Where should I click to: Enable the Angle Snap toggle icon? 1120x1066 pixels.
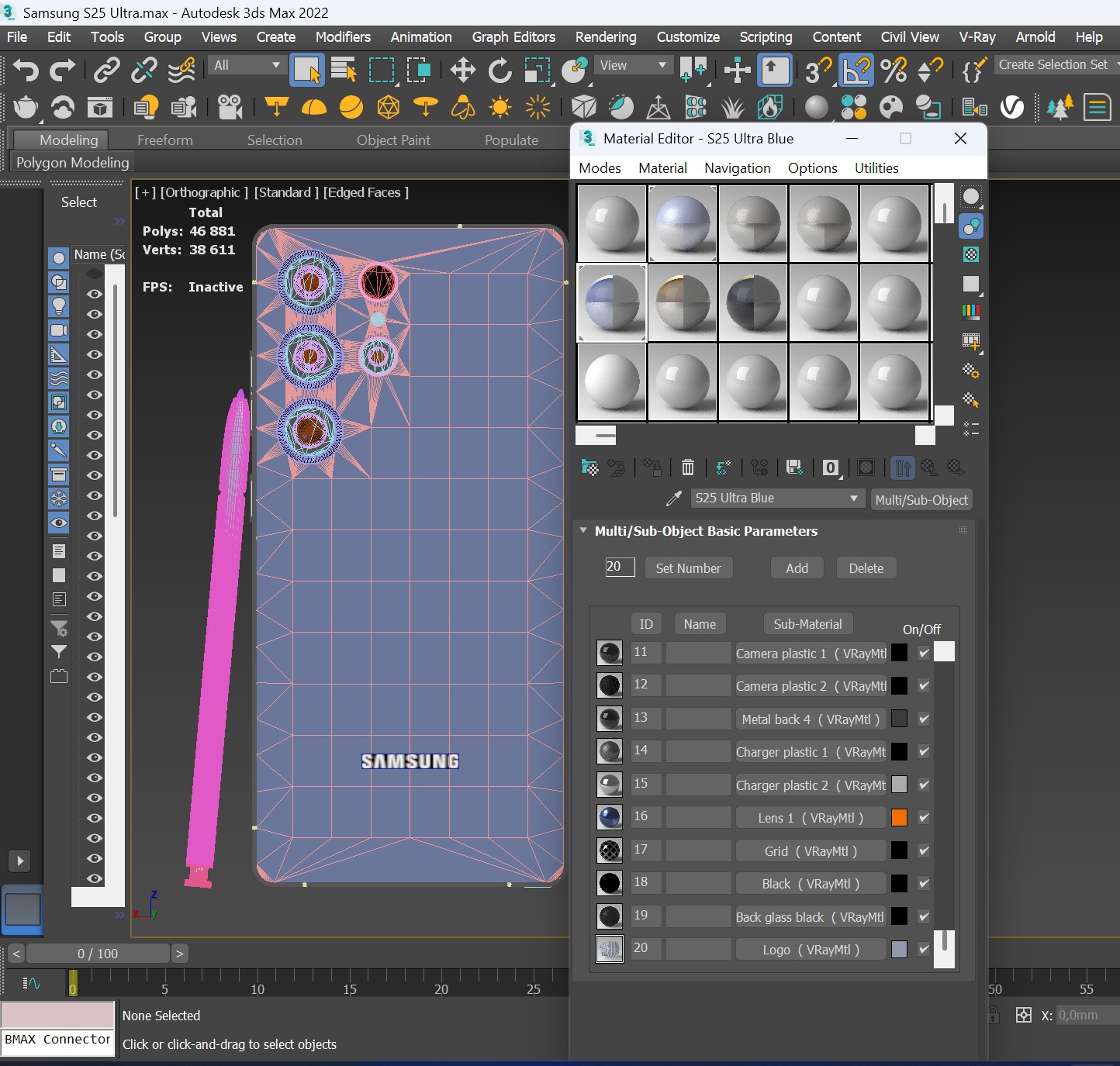[856, 71]
